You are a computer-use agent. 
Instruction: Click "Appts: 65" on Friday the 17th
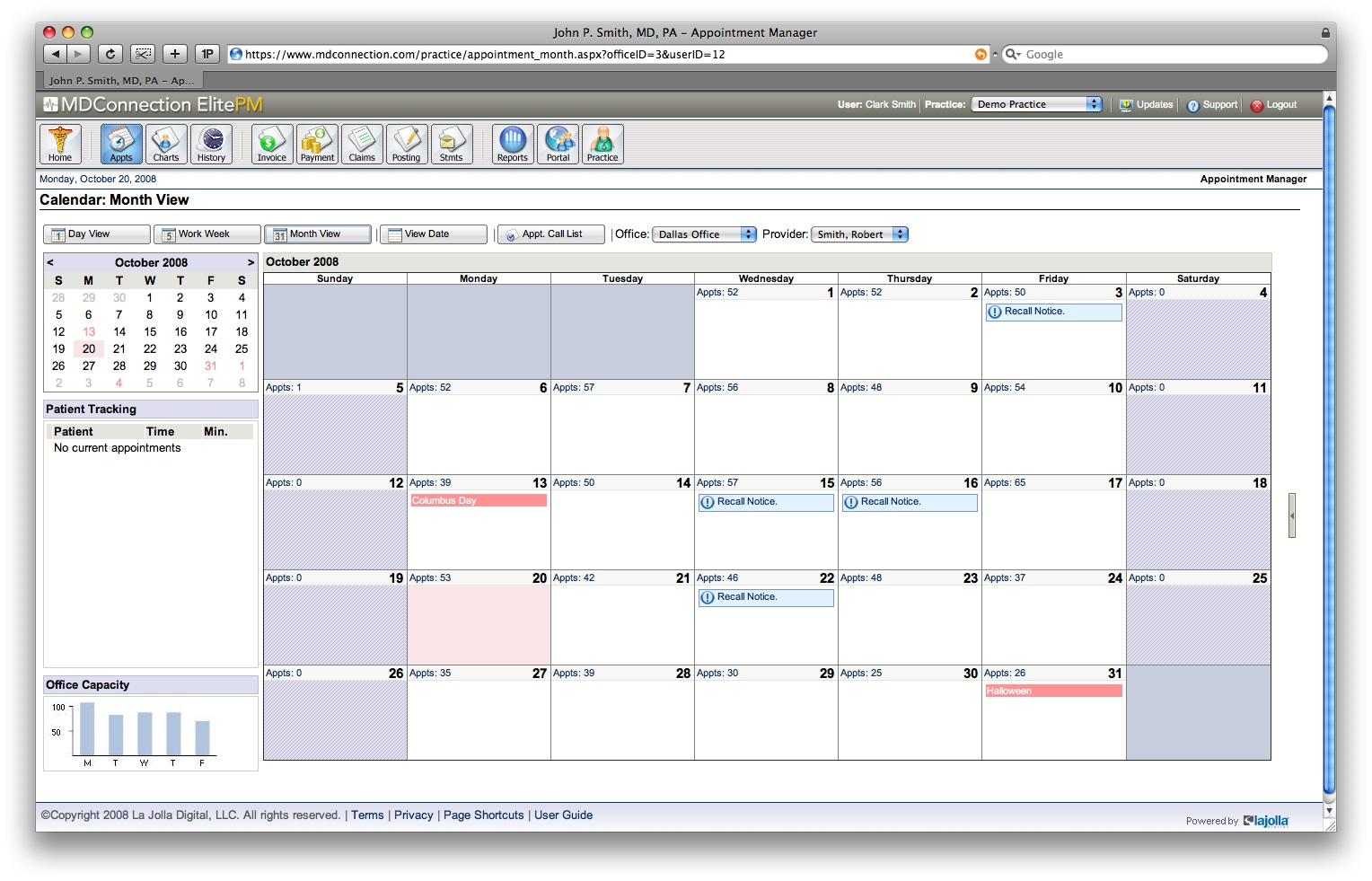click(x=1005, y=483)
